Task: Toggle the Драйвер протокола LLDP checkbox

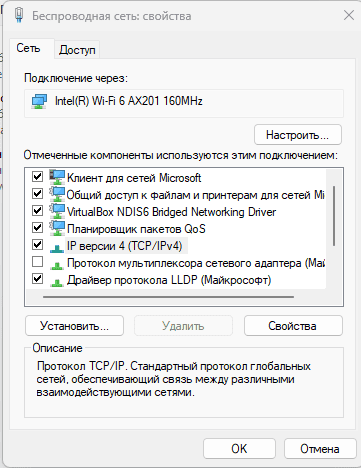Action: coord(37,279)
